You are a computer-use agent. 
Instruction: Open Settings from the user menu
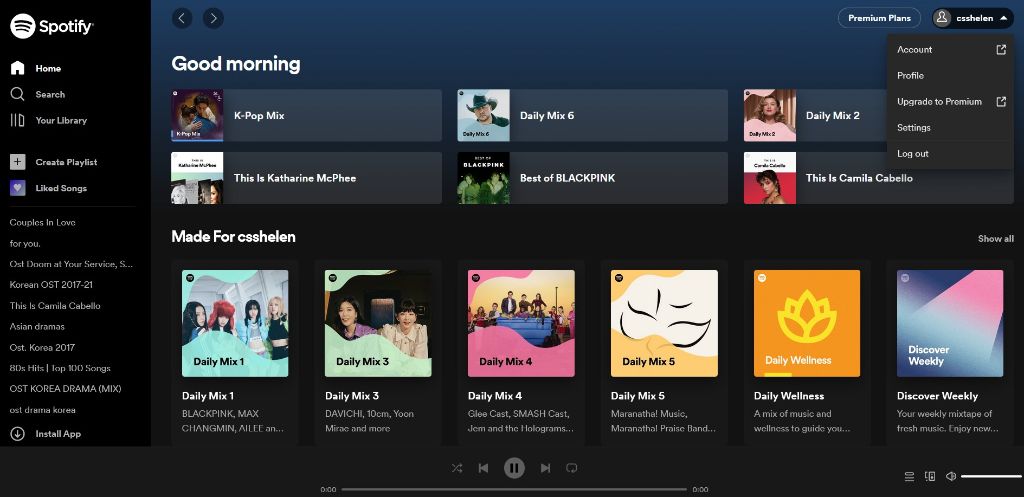950,128
